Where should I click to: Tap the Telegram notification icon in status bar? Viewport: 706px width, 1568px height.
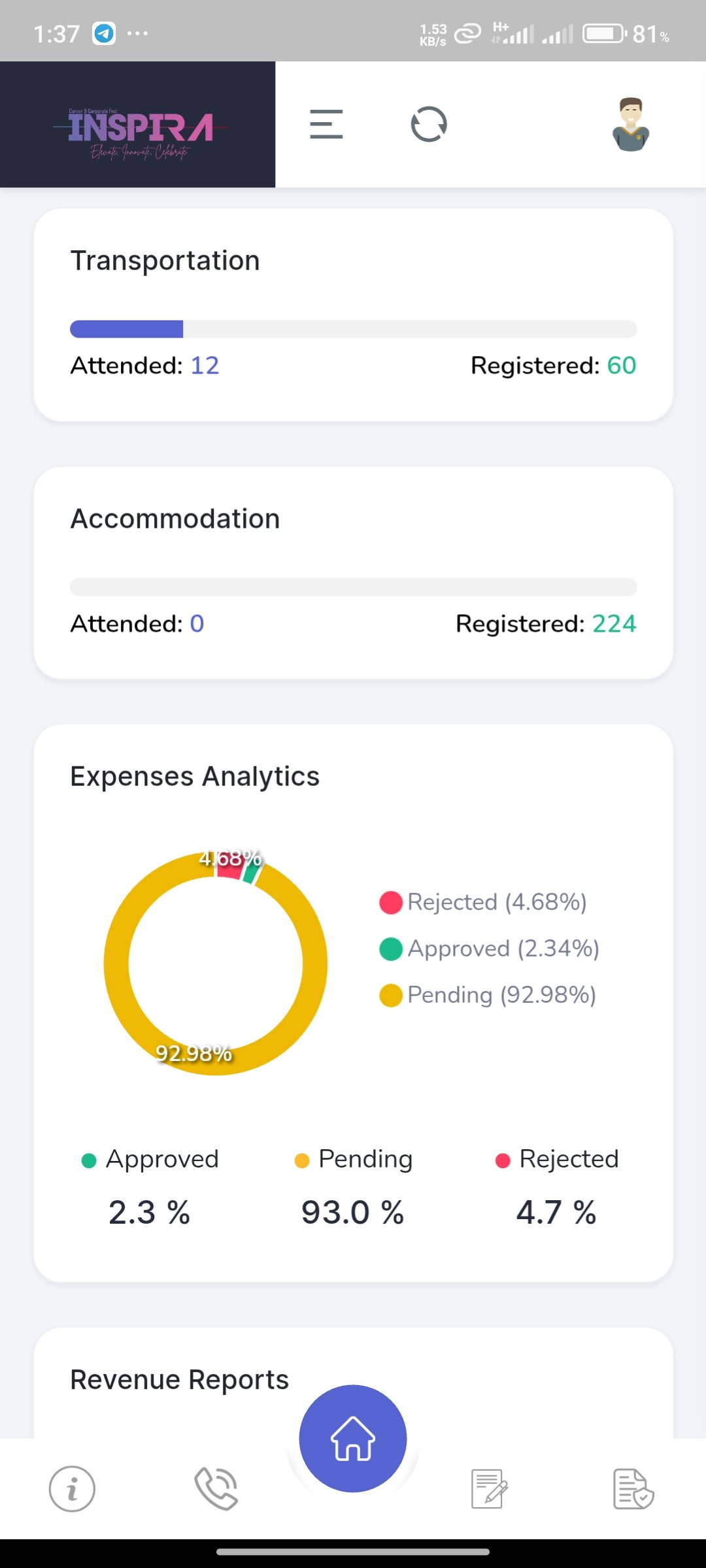pos(104,33)
